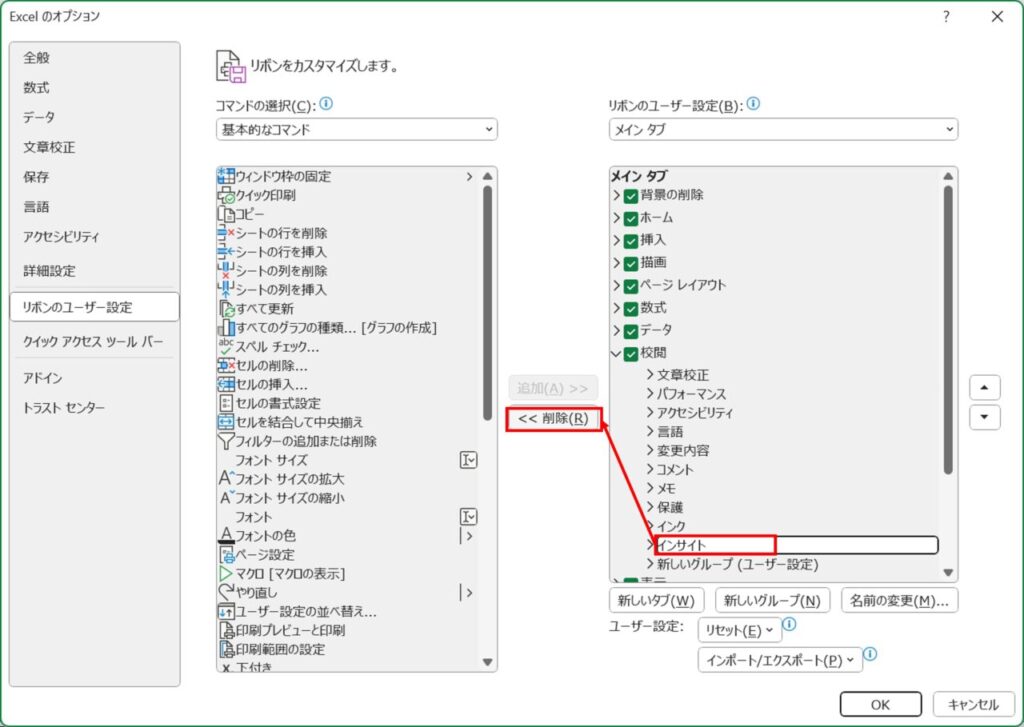Click the Redo (やり直し) arrow icon
This screenshot has width=1024, height=727.
click(226, 592)
